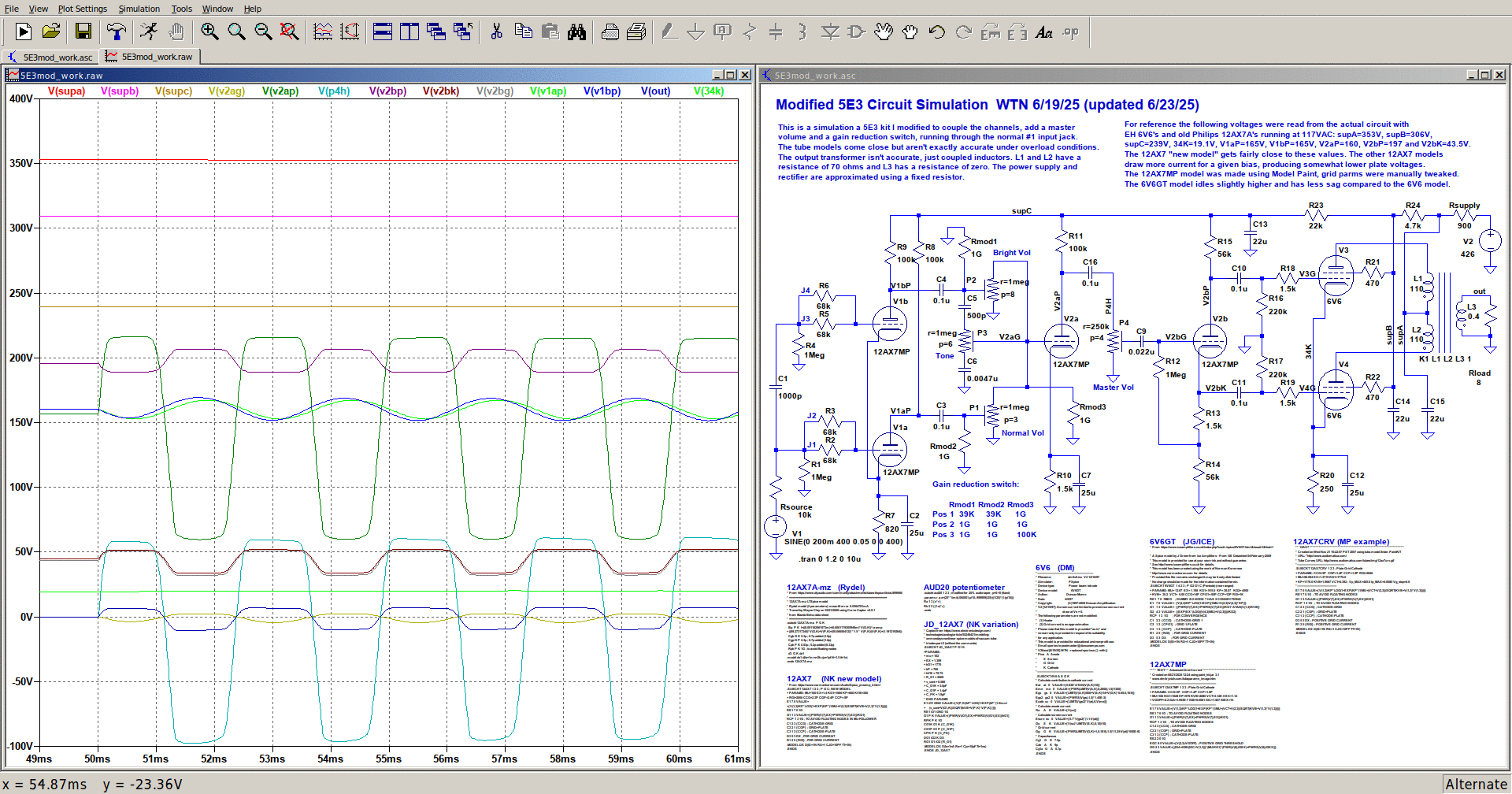Cascade the windows
This screenshot has height=794, width=1512.
[x=436, y=32]
